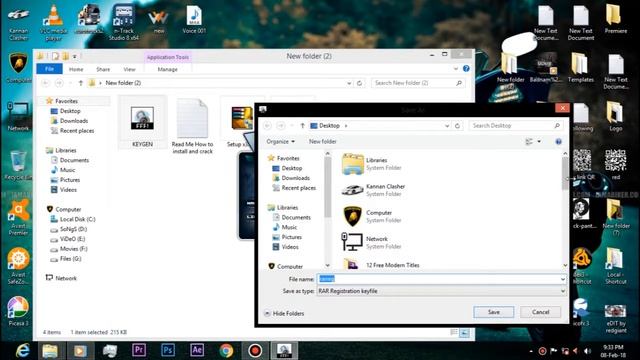Select the Read Me How to install and crack file
The width and height of the screenshot is (640, 360).
[x=192, y=127]
